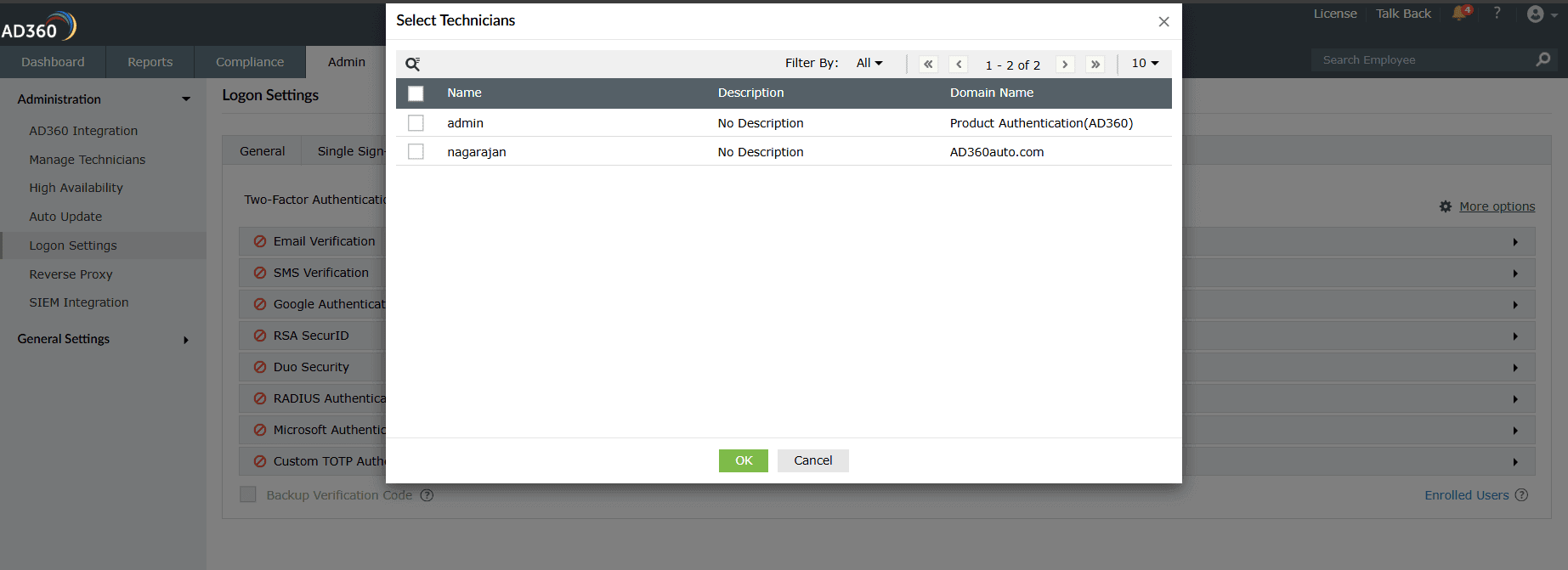Click the disabled icon next to RADIUS Authentication
The width and height of the screenshot is (1568, 570).
pyautogui.click(x=260, y=398)
